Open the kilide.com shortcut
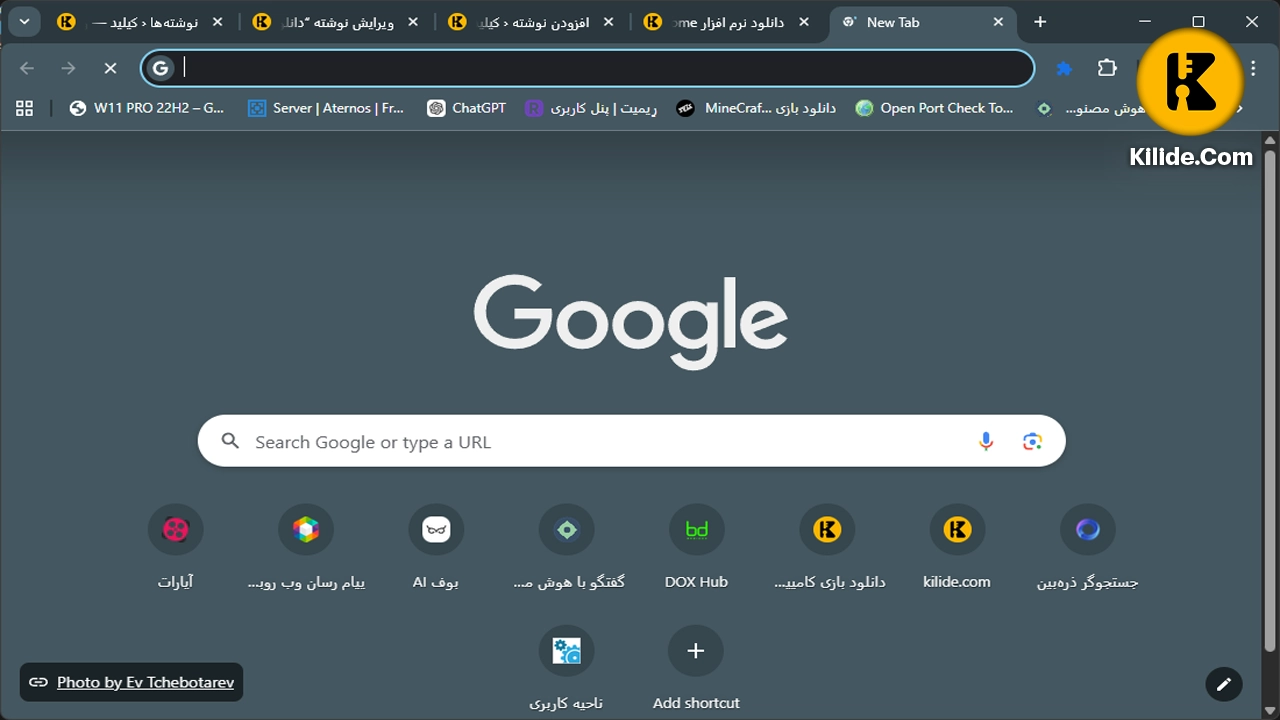The image size is (1280, 720). pos(957,546)
